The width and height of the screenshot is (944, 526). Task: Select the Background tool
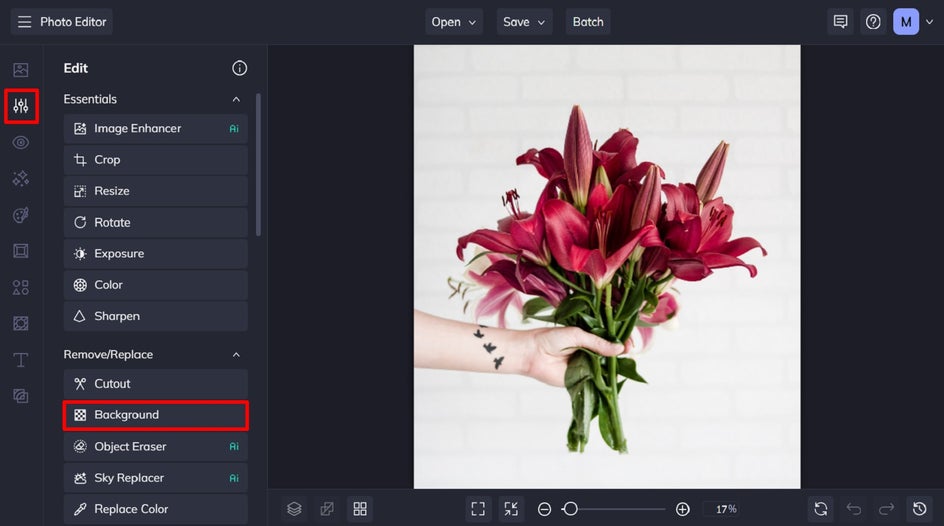[x=155, y=415]
